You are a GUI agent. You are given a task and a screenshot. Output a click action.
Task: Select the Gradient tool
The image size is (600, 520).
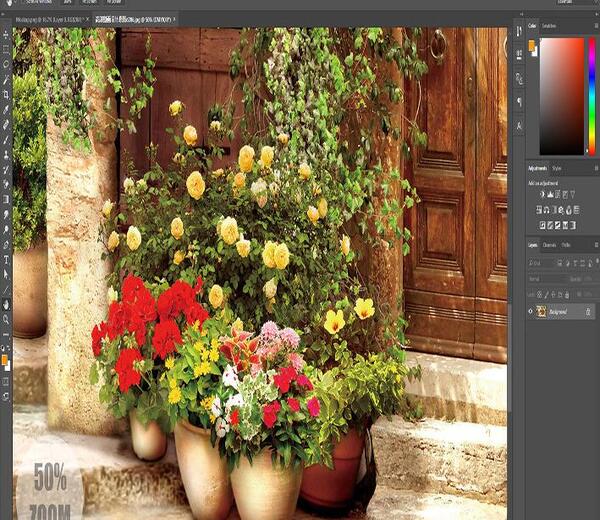coord(6,199)
